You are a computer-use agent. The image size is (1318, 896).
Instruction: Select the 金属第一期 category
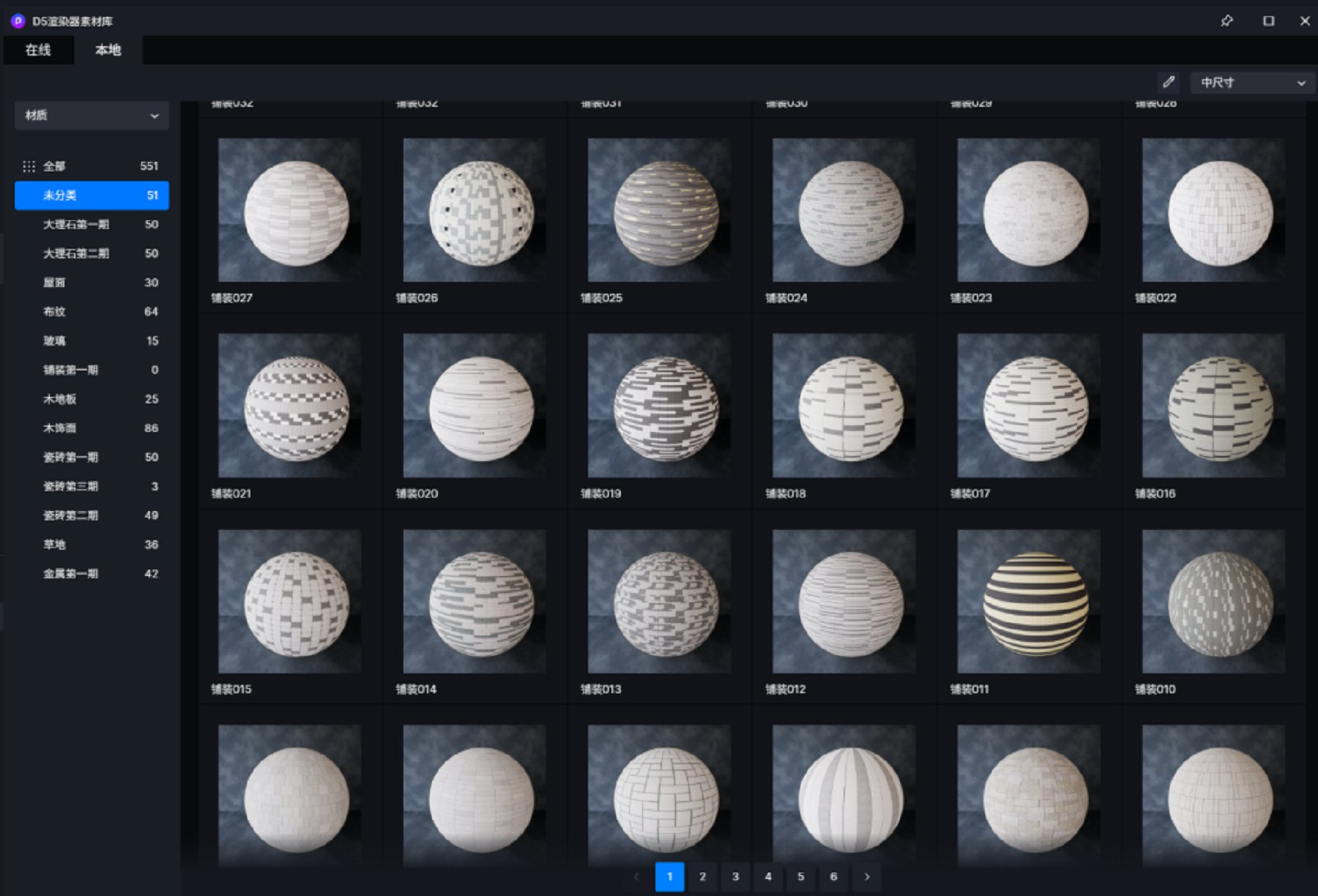(x=71, y=574)
